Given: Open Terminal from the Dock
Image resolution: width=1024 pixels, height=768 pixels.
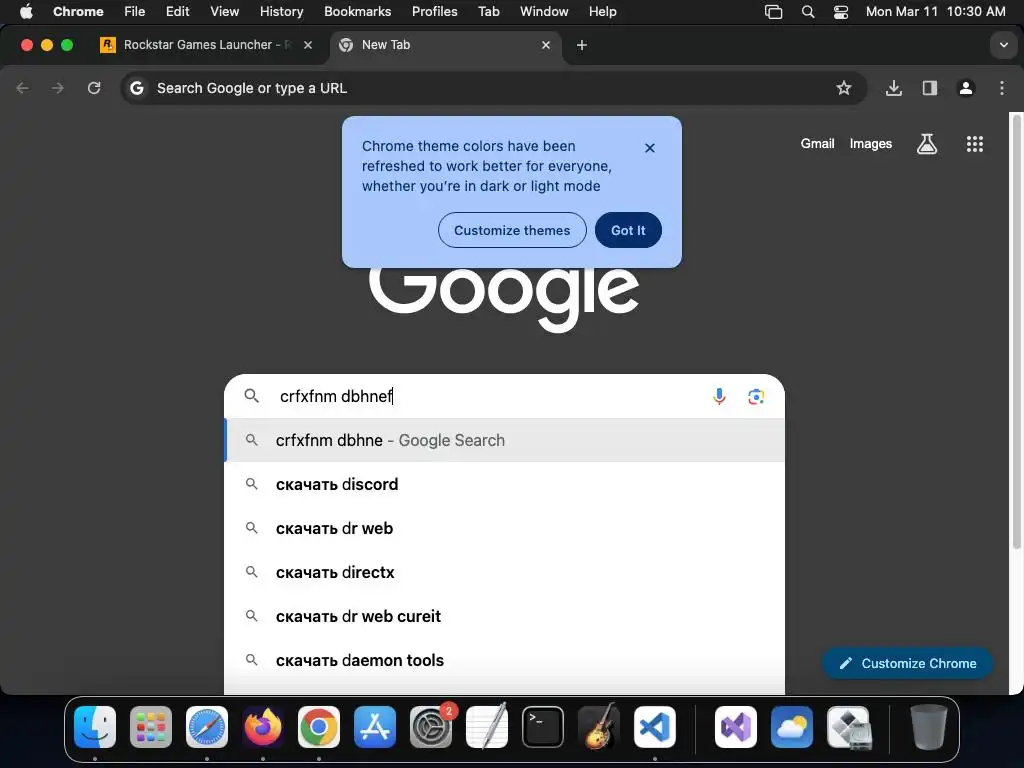Looking at the screenshot, I should (543, 727).
